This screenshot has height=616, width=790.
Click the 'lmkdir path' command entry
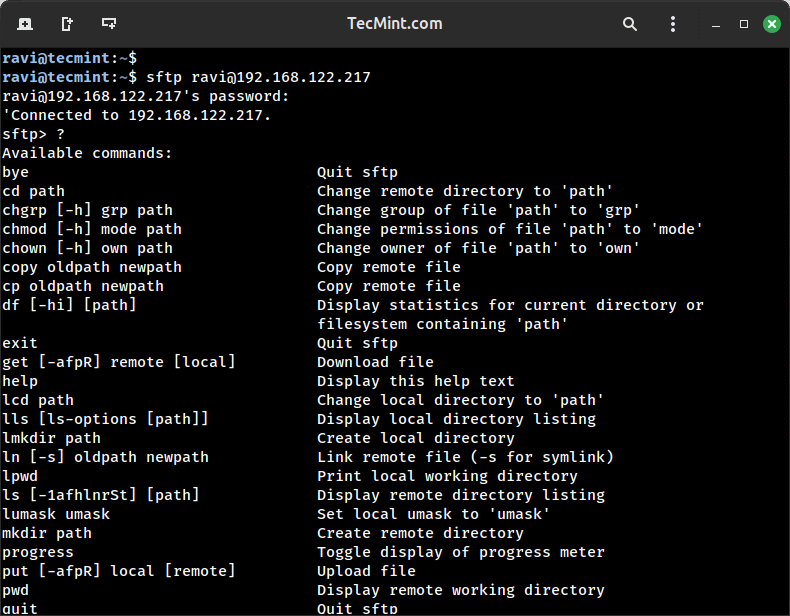pyautogui.click(x=51, y=438)
